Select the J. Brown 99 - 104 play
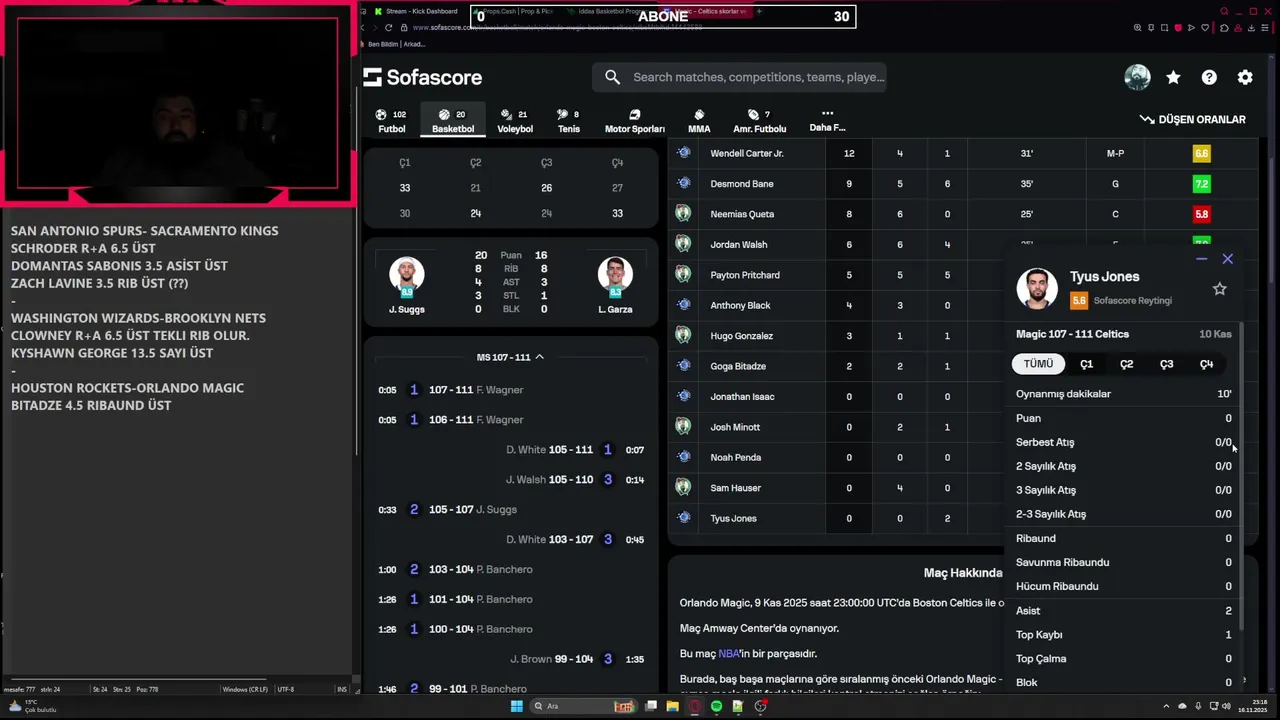 pos(510,659)
